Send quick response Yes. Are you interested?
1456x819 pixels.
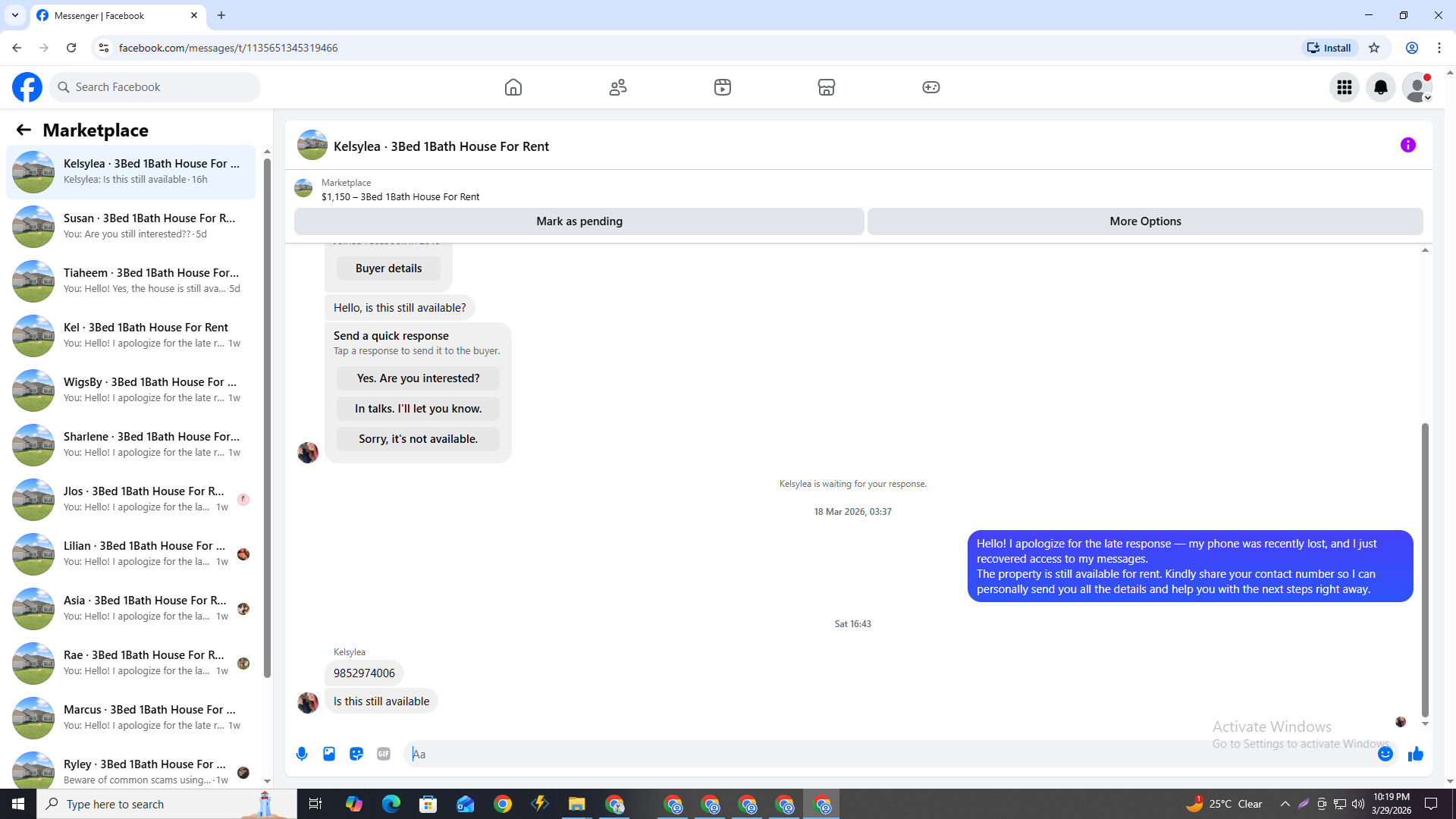(418, 378)
